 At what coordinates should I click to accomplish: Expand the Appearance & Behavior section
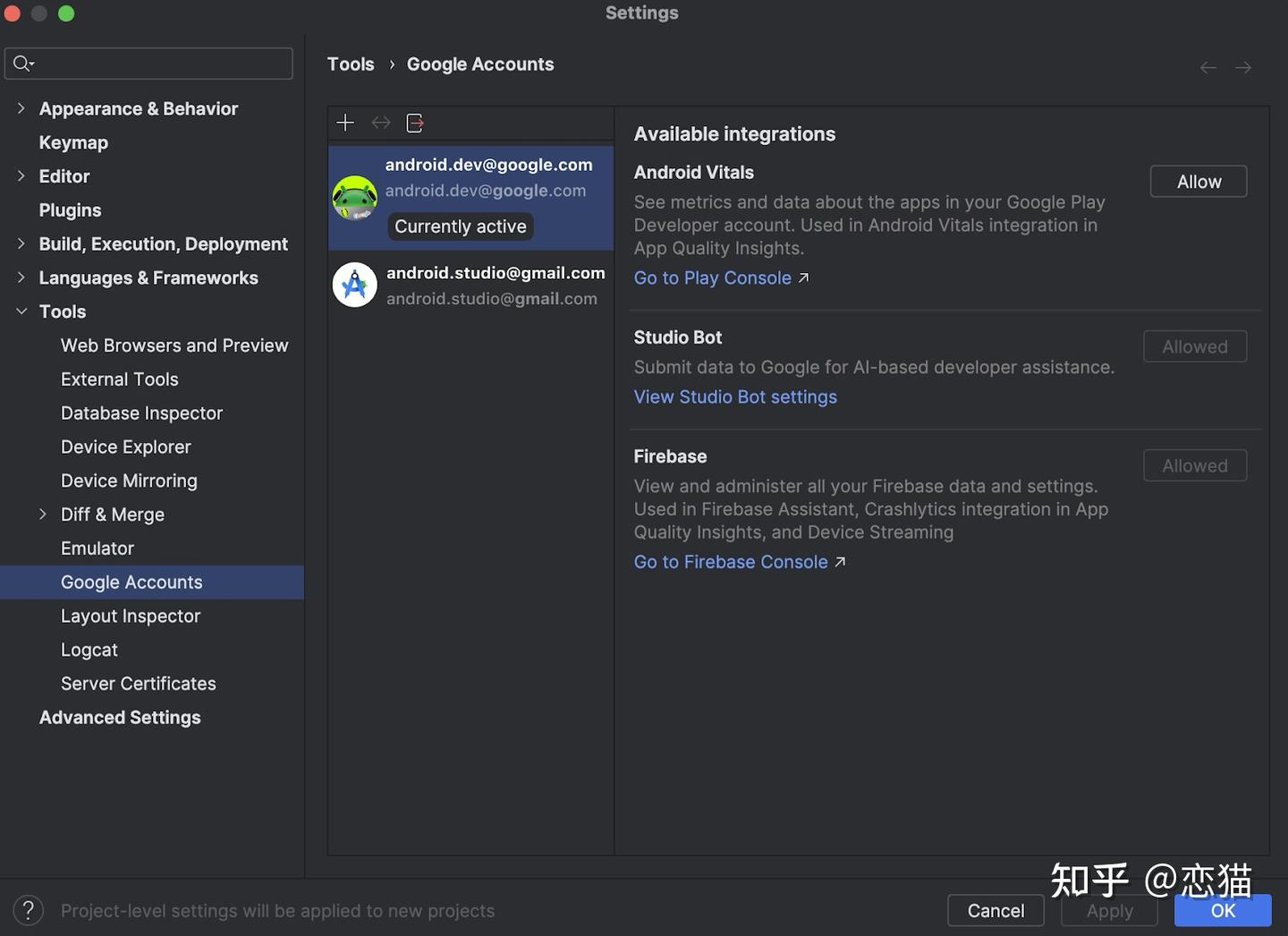pyautogui.click(x=20, y=108)
